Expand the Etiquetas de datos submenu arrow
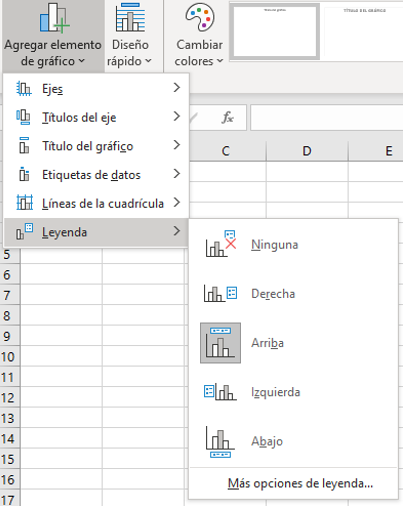This screenshot has width=403, height=506. 177,174
